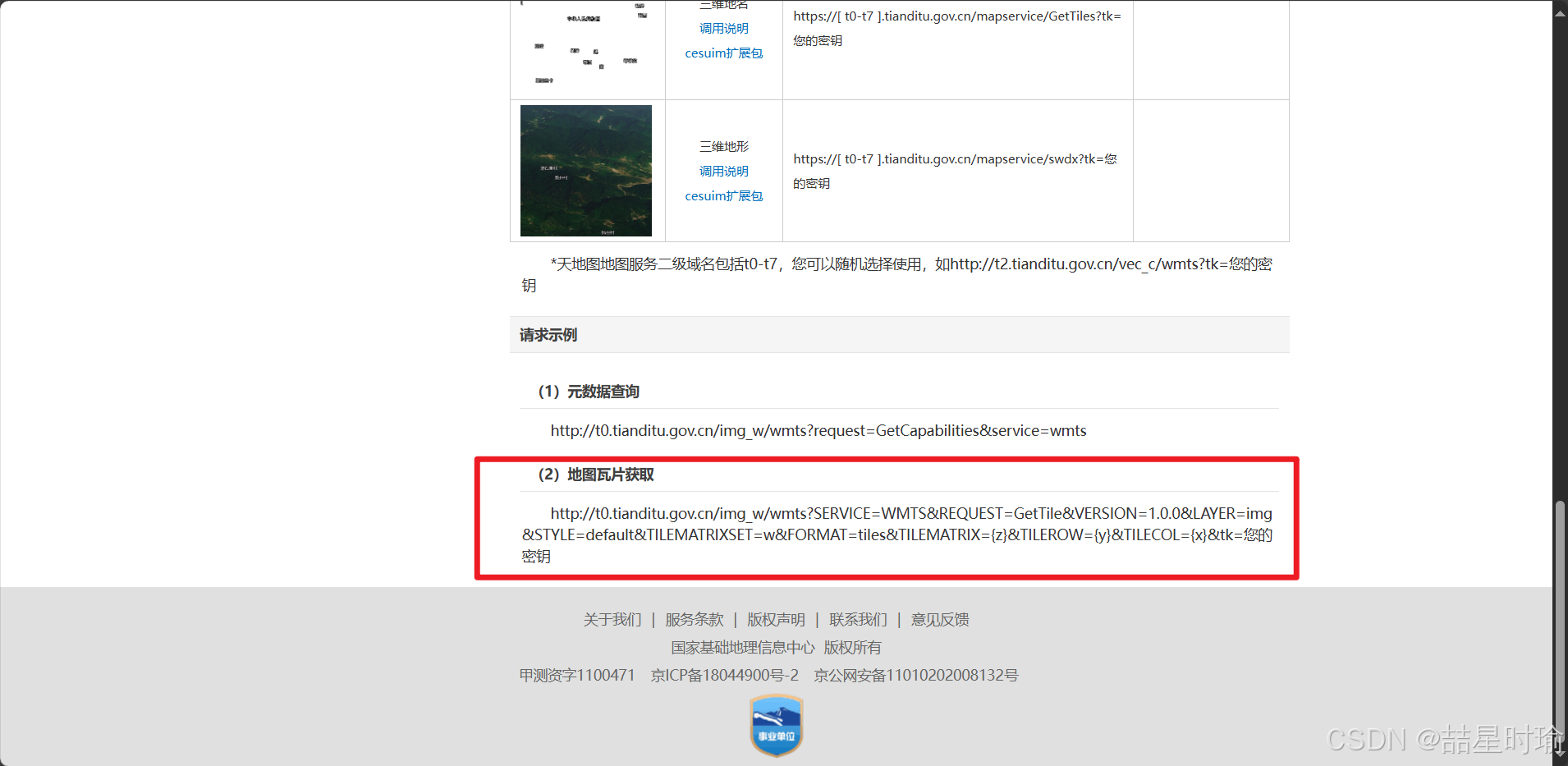
Task: Click 服务条款 footer link
Action: pyautogui.click(x=695, y=619)
